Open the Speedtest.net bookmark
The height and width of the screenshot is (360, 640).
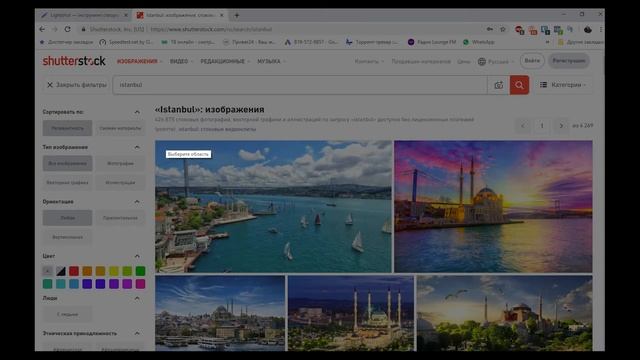tap(126, 42)
